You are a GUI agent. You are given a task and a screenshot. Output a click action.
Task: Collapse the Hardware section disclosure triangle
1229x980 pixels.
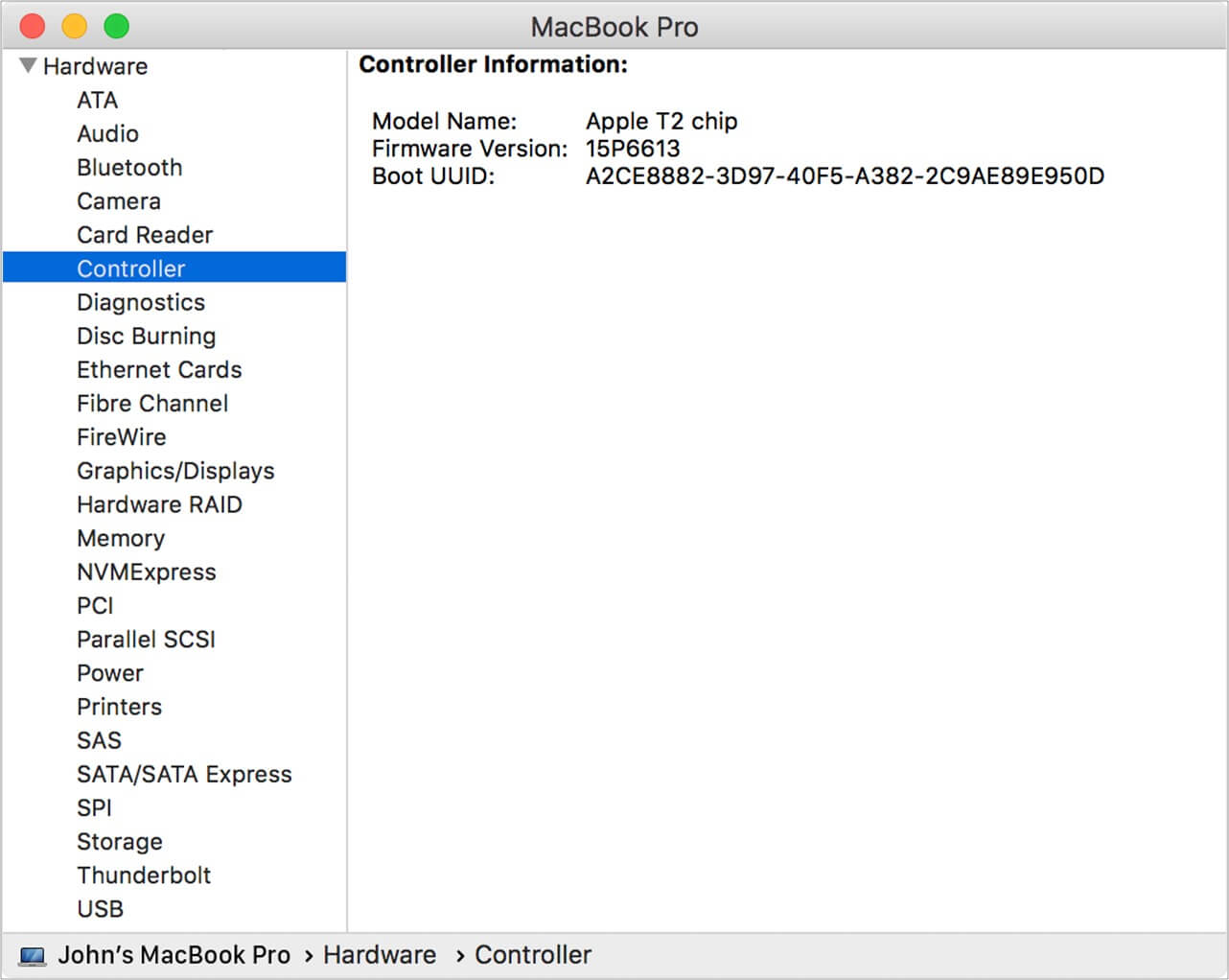27,65
